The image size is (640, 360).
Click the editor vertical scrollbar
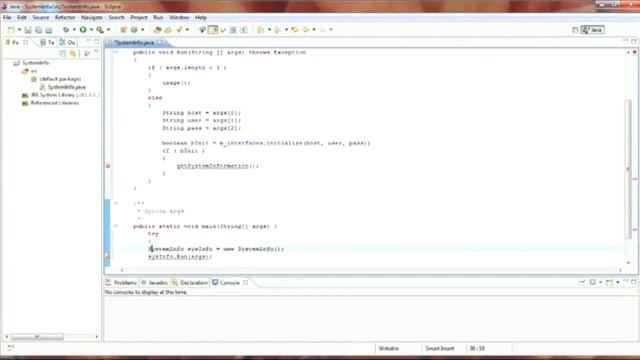[x=628, y=169]
